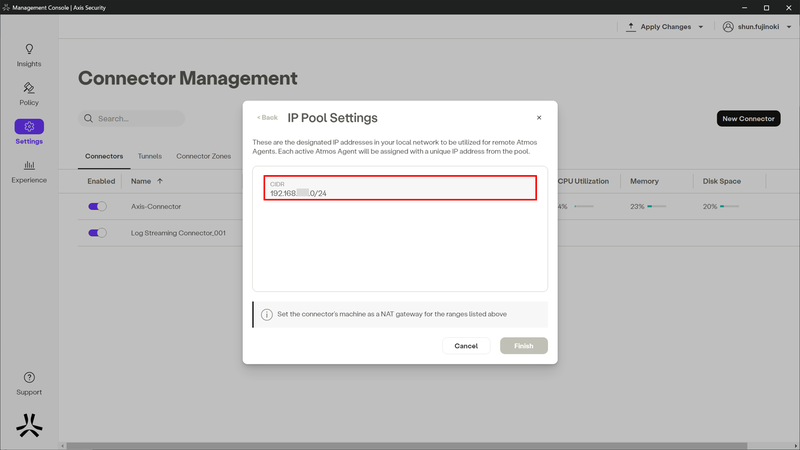Viewport: 800px width, 450px height.
Task: Click the search magnifier icon
Action: tap(88, 118)
